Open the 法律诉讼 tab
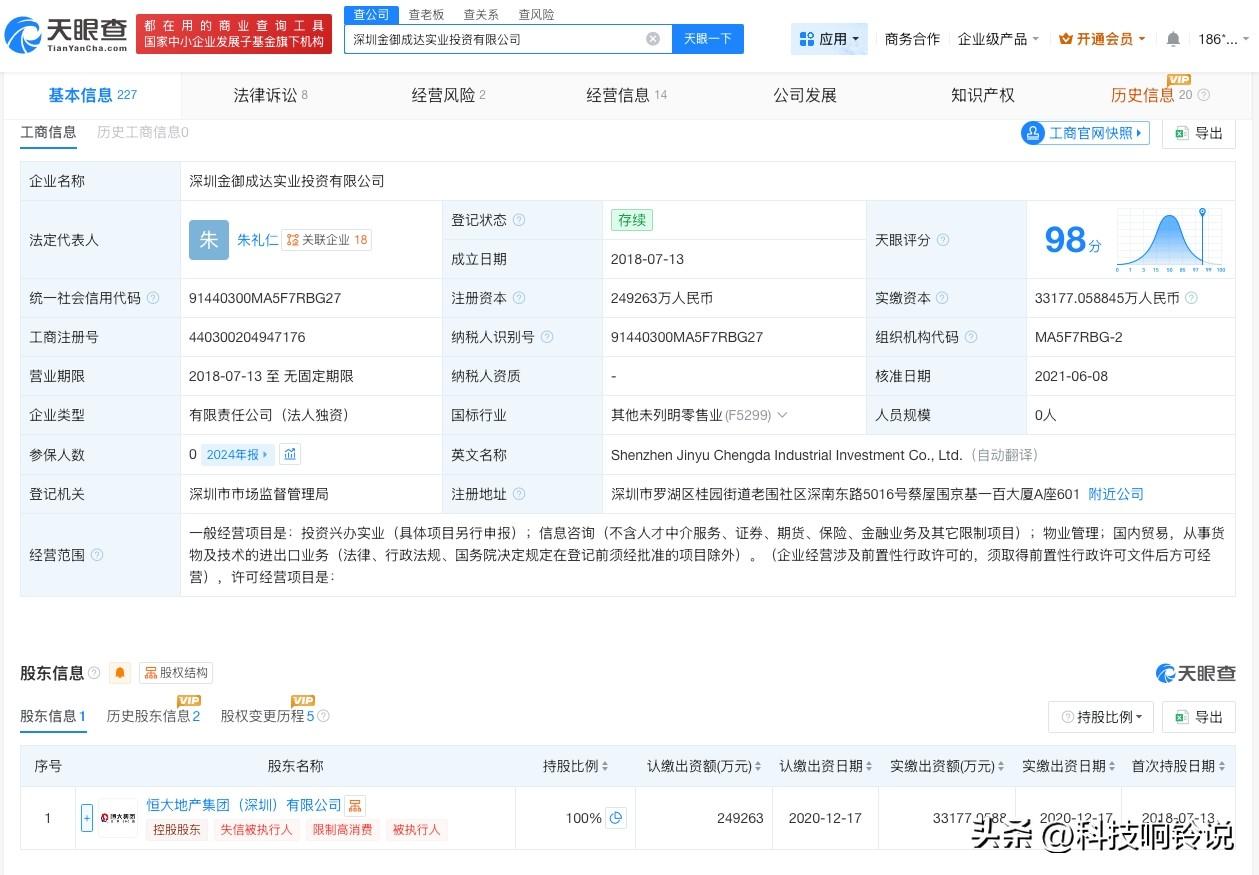The image size is (1259, 875). [x=270, y=96]
